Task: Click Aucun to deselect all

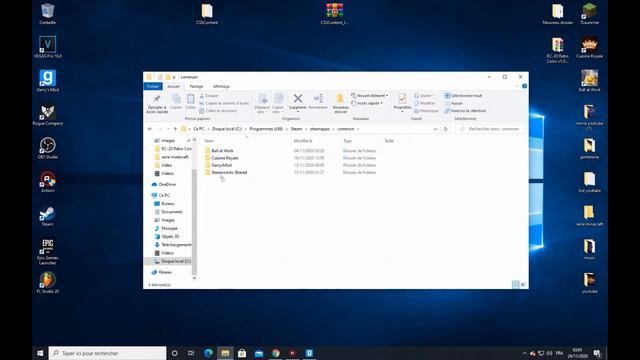Action: (454, 103)
